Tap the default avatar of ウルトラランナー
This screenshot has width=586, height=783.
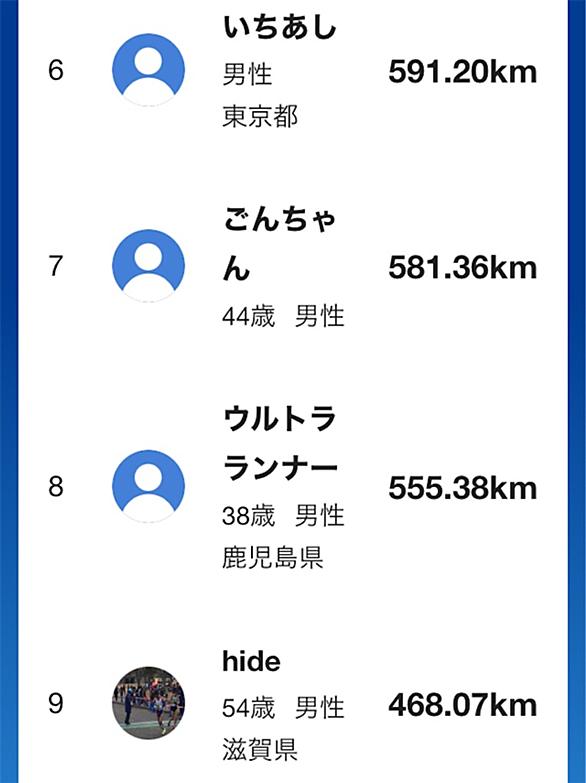click(x=148, y=486)
